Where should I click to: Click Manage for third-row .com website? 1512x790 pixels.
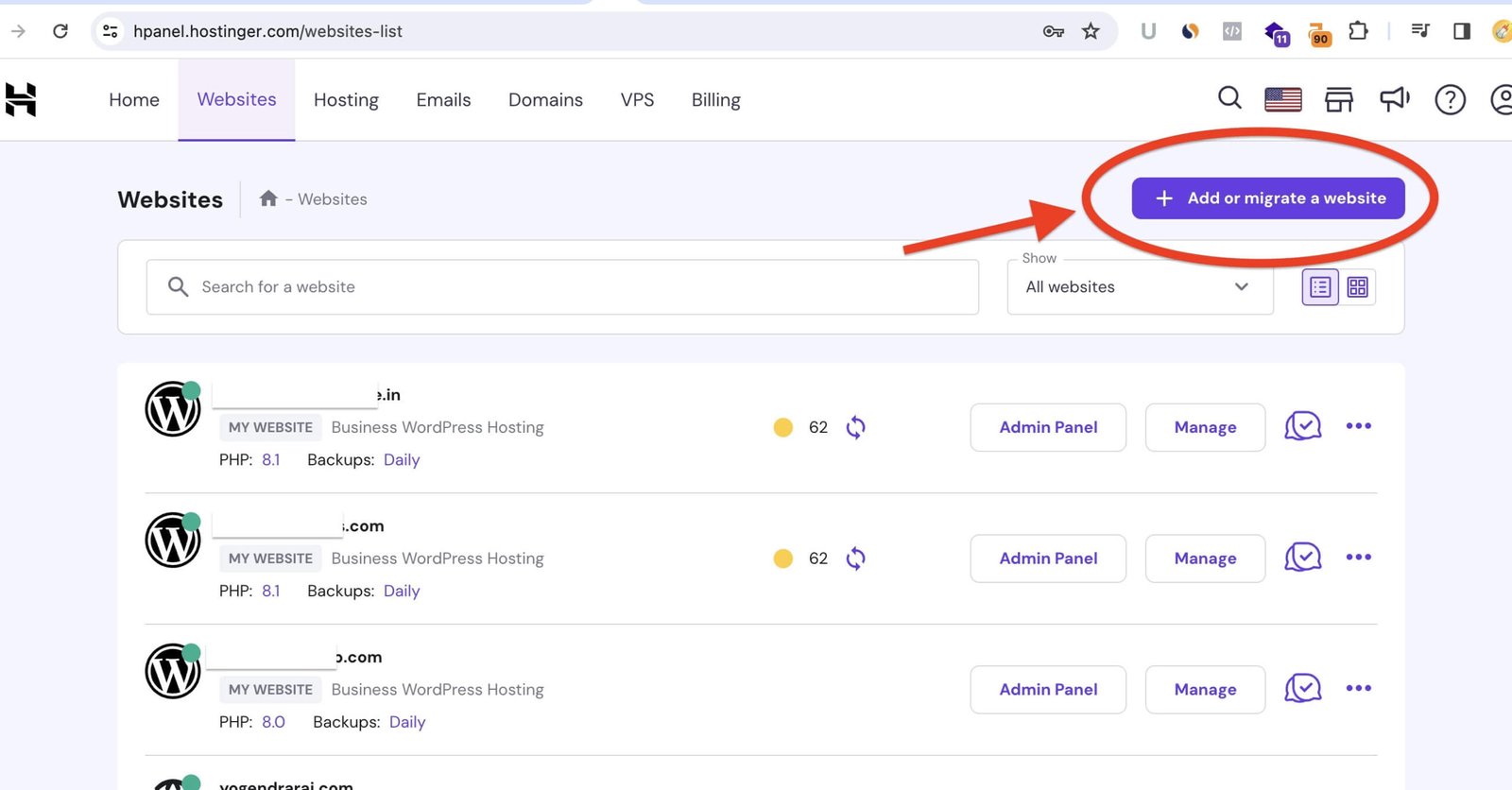[1205, 690]
